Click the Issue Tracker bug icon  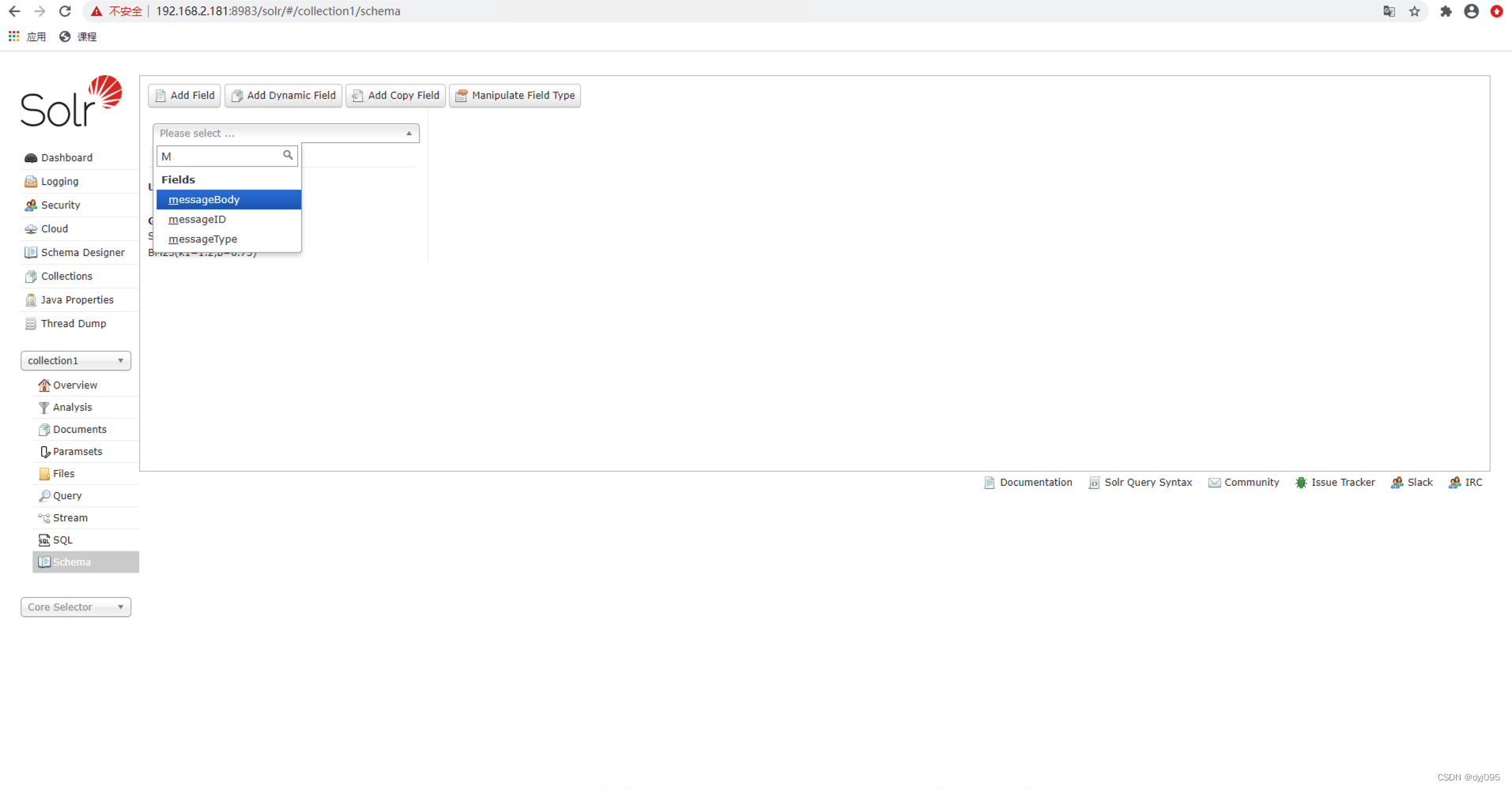click(x=1301, y=483)
